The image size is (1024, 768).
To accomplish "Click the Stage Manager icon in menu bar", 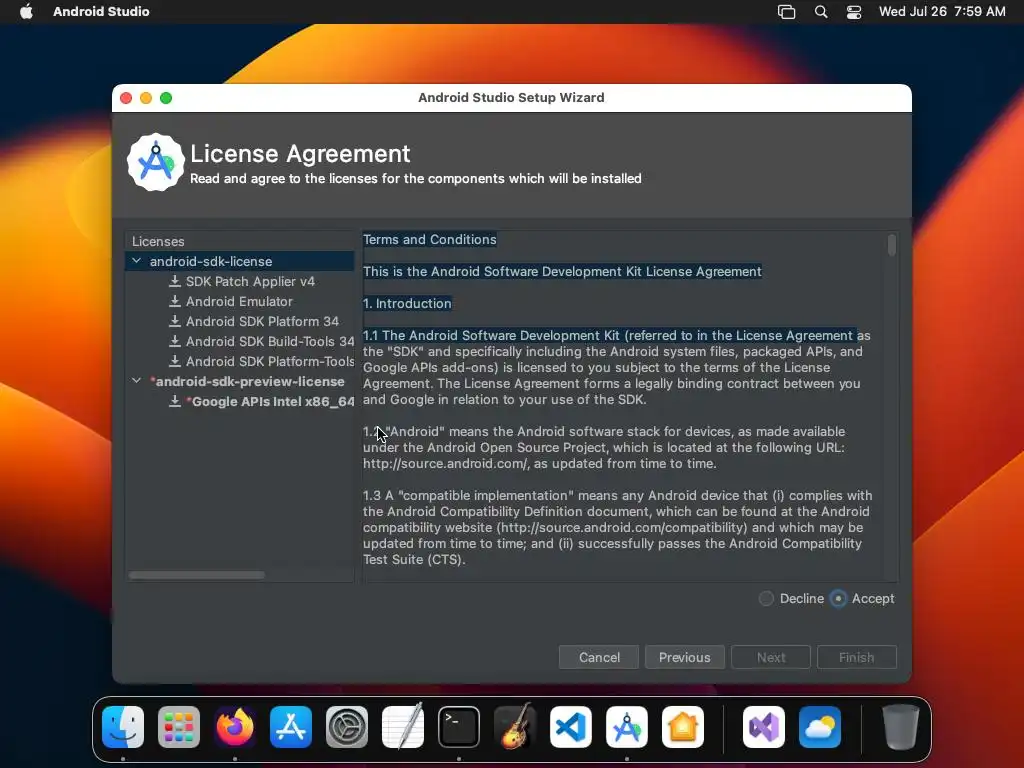I will tap(786, 12).
